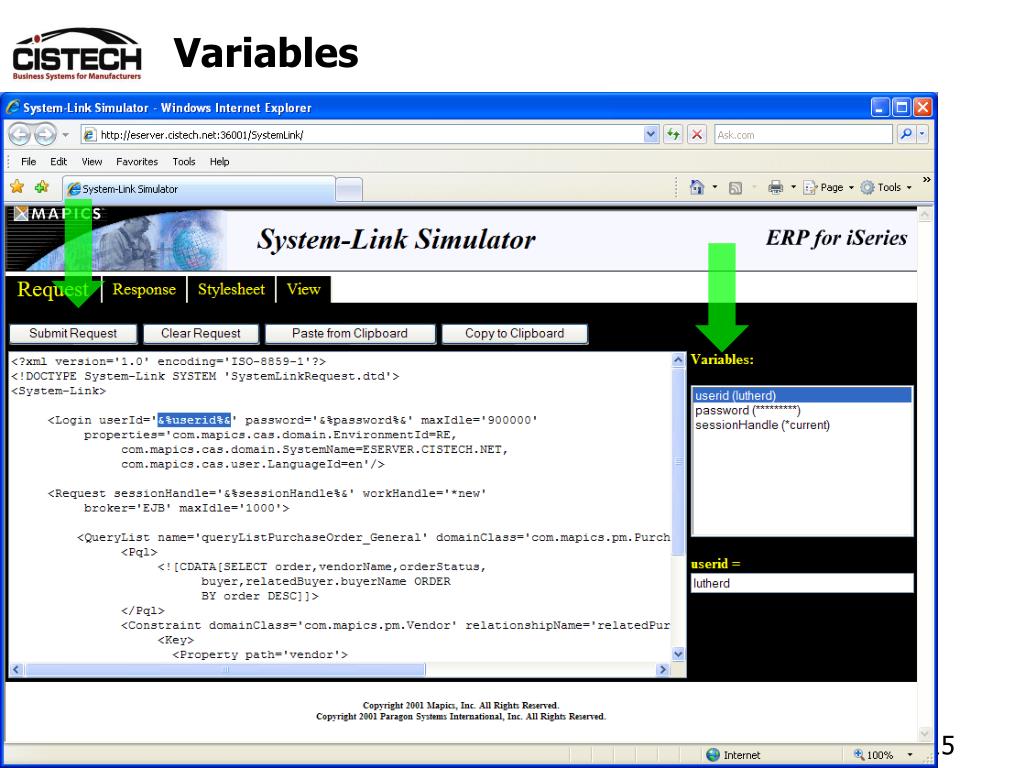Image resolution: width=1024 pixels, height=768 pixels.
Task: Click the Submit Request button
Action: point(73,334)
